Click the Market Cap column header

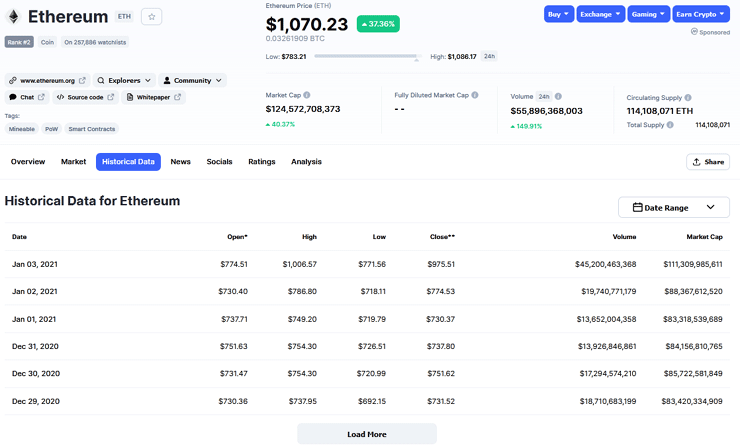(x=704, y=237)
